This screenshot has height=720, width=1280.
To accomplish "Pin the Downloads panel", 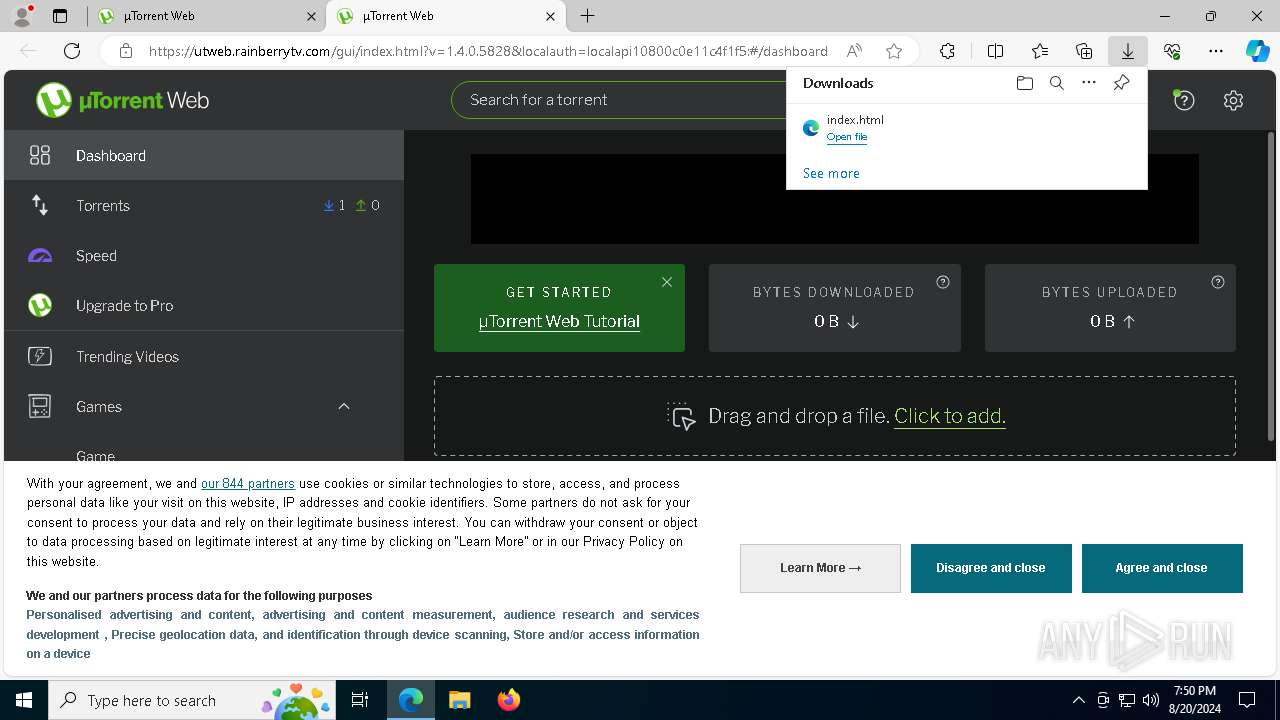I will click(1121, 83).
